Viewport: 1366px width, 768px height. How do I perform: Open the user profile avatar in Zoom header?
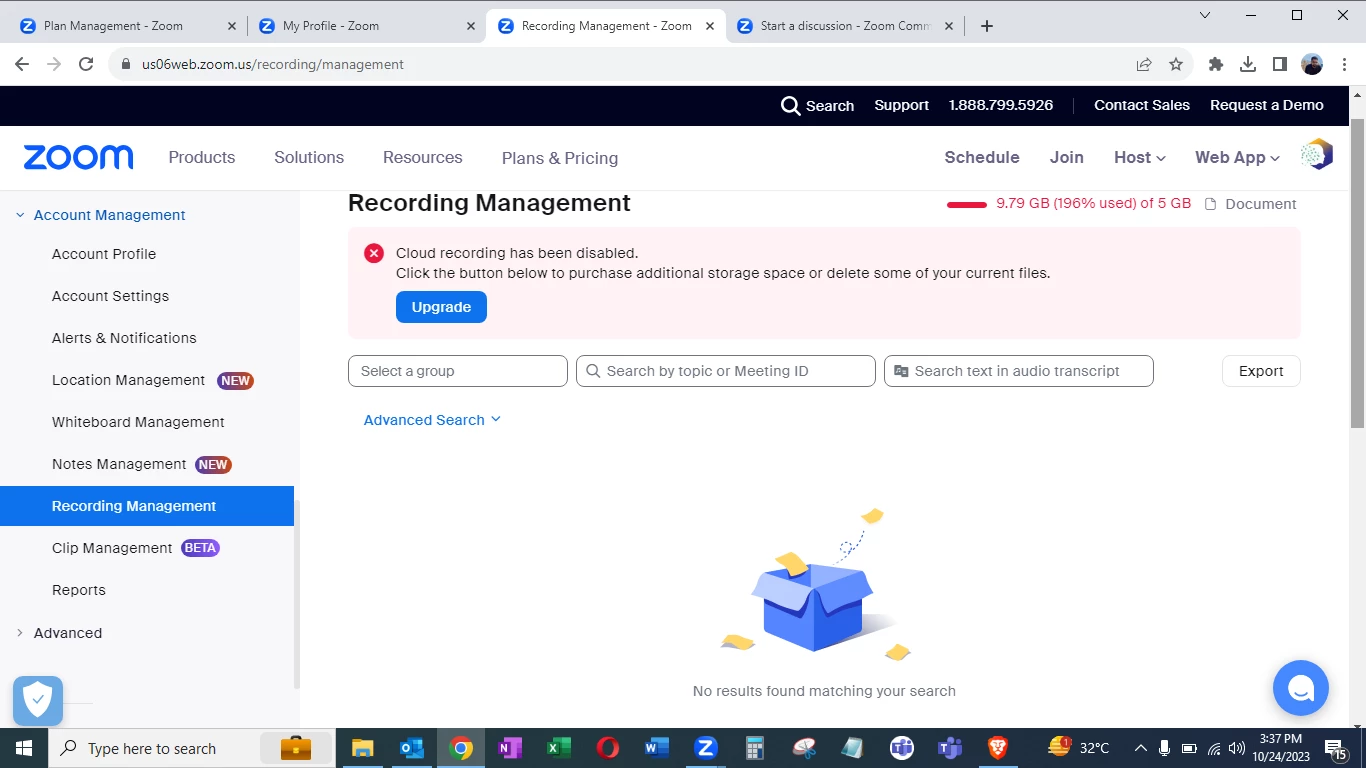tap(1317, 155)
